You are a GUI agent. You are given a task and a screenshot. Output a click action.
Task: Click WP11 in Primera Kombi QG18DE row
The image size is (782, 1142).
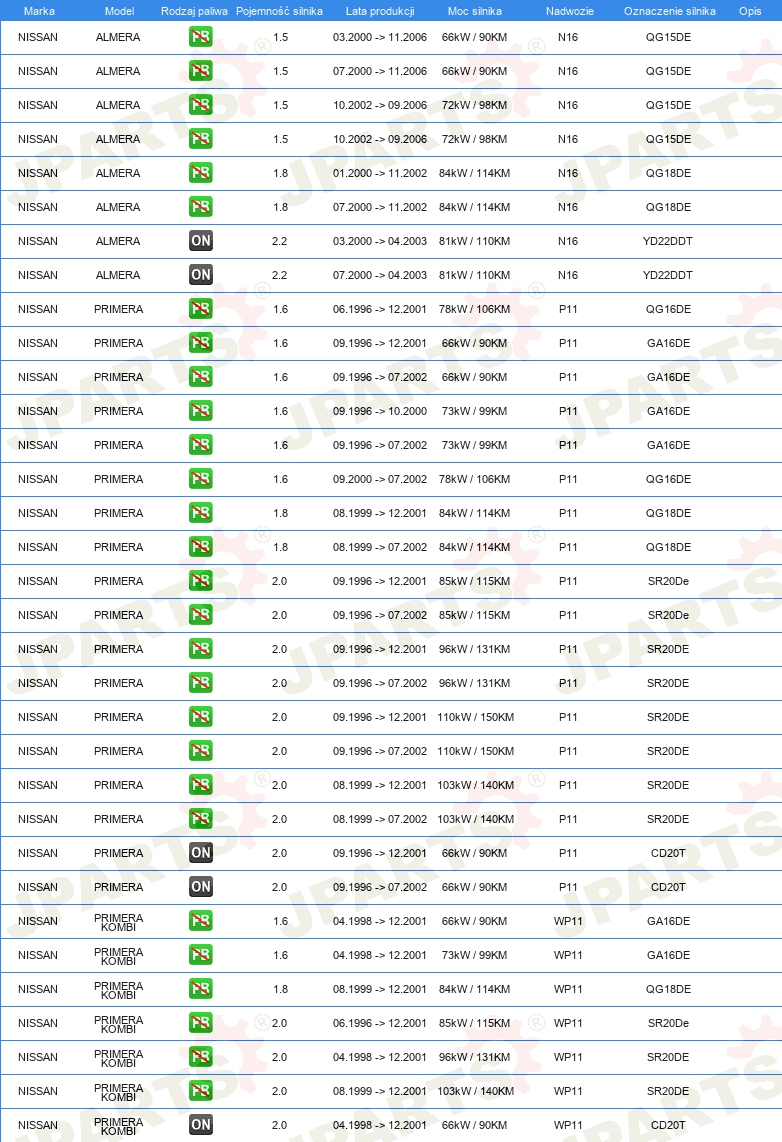click(x=568, y=989)
